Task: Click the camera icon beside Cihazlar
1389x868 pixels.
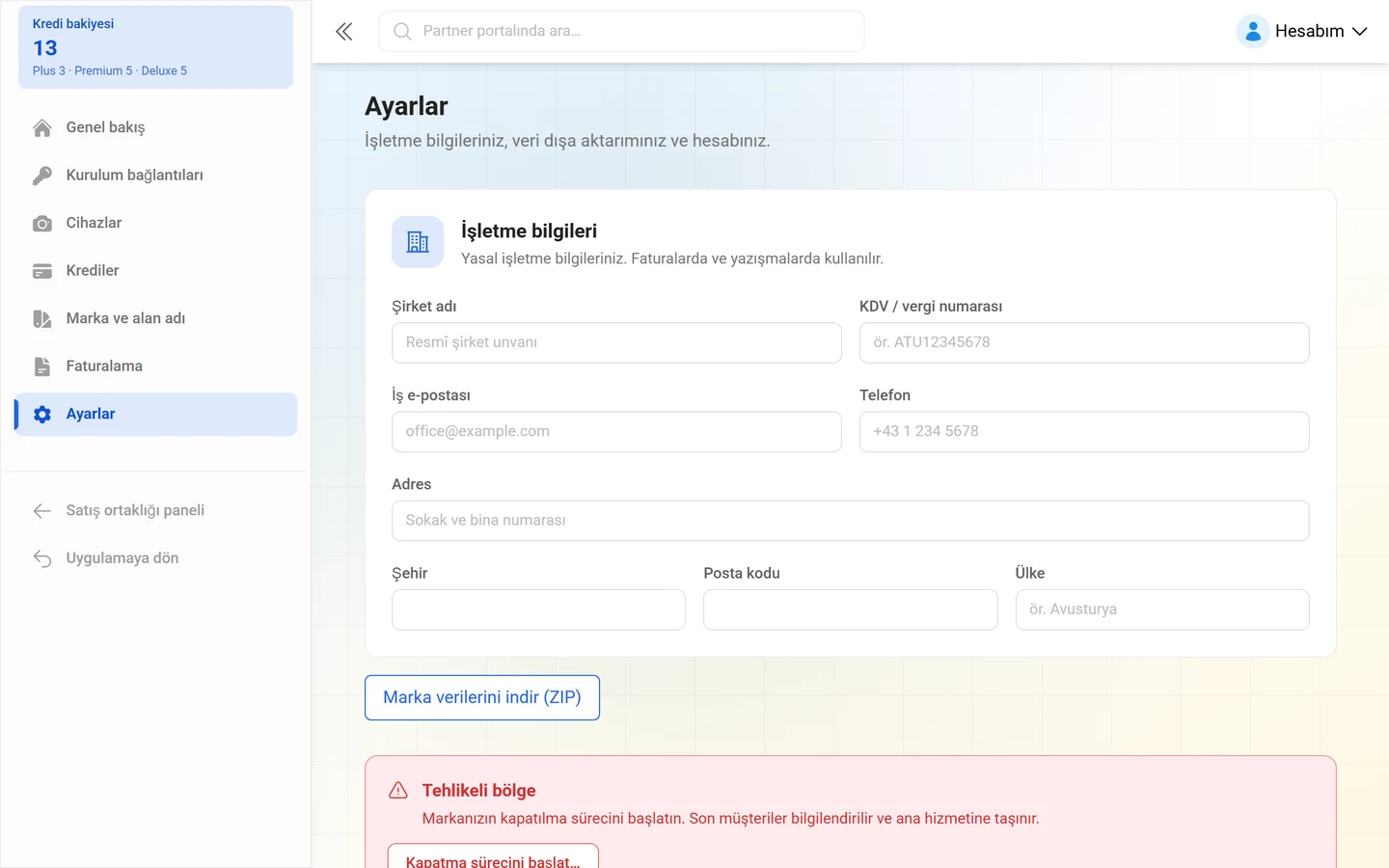Action: (42, 223)
